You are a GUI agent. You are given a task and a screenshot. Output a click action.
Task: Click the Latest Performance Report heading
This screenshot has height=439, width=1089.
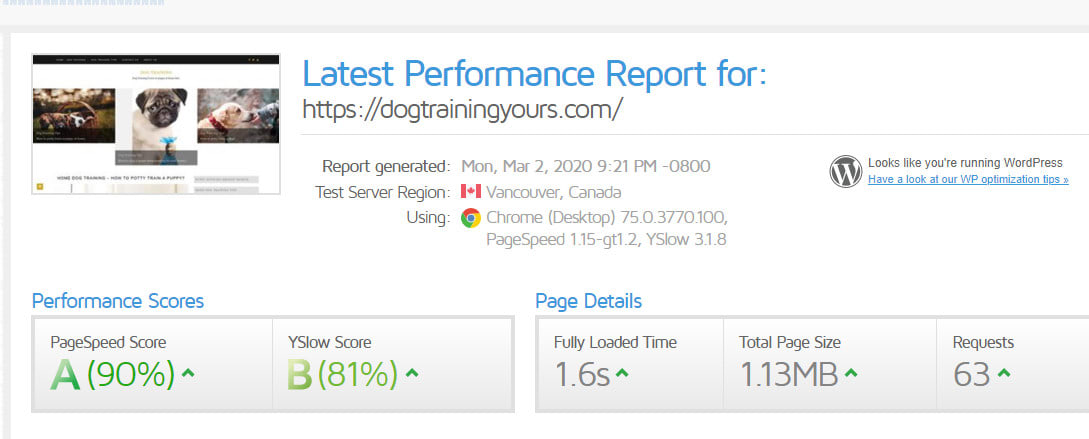(x=534, y=74)
